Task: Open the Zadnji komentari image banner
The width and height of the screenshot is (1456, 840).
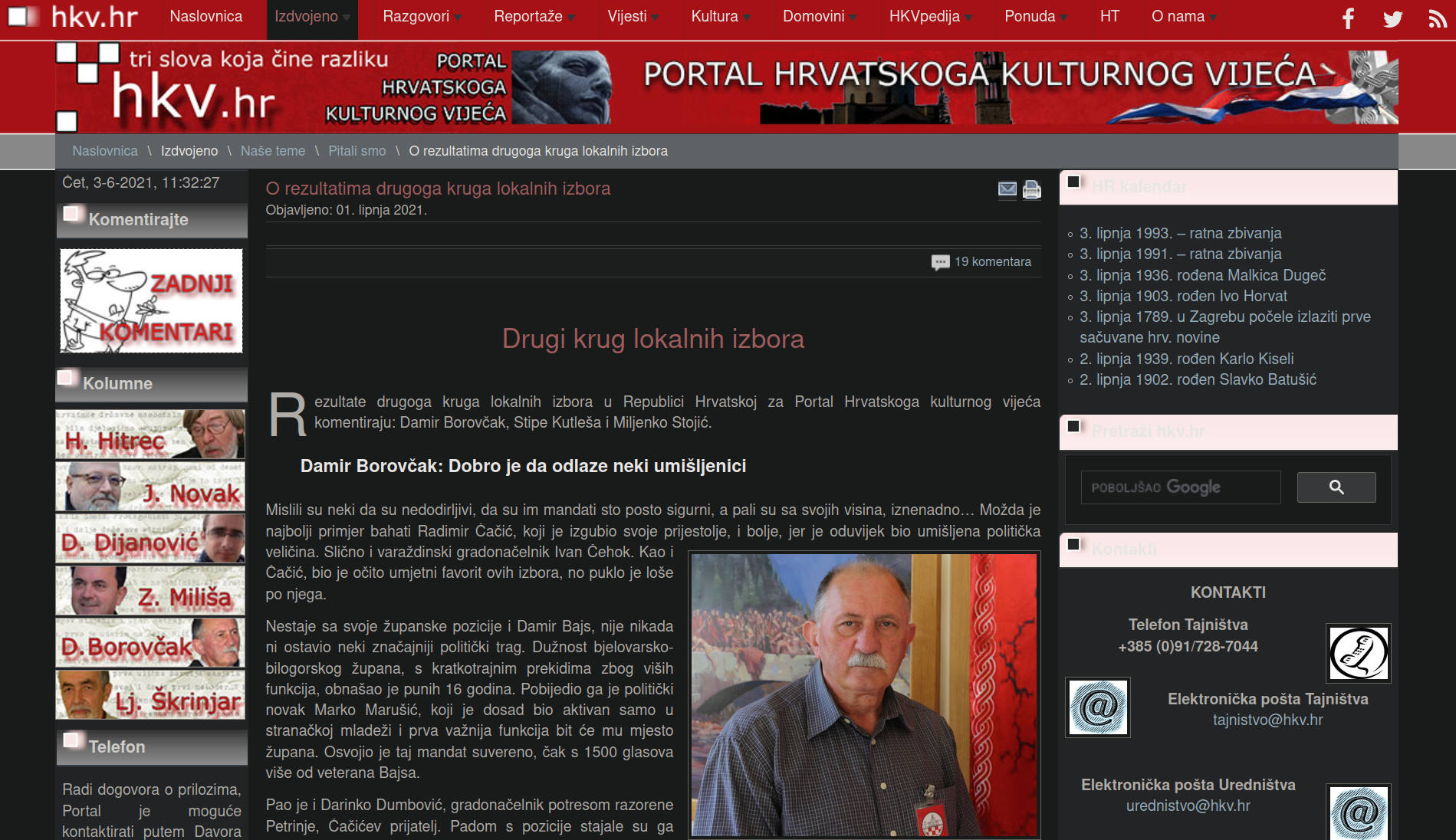Action: click(x=152, y=301)
